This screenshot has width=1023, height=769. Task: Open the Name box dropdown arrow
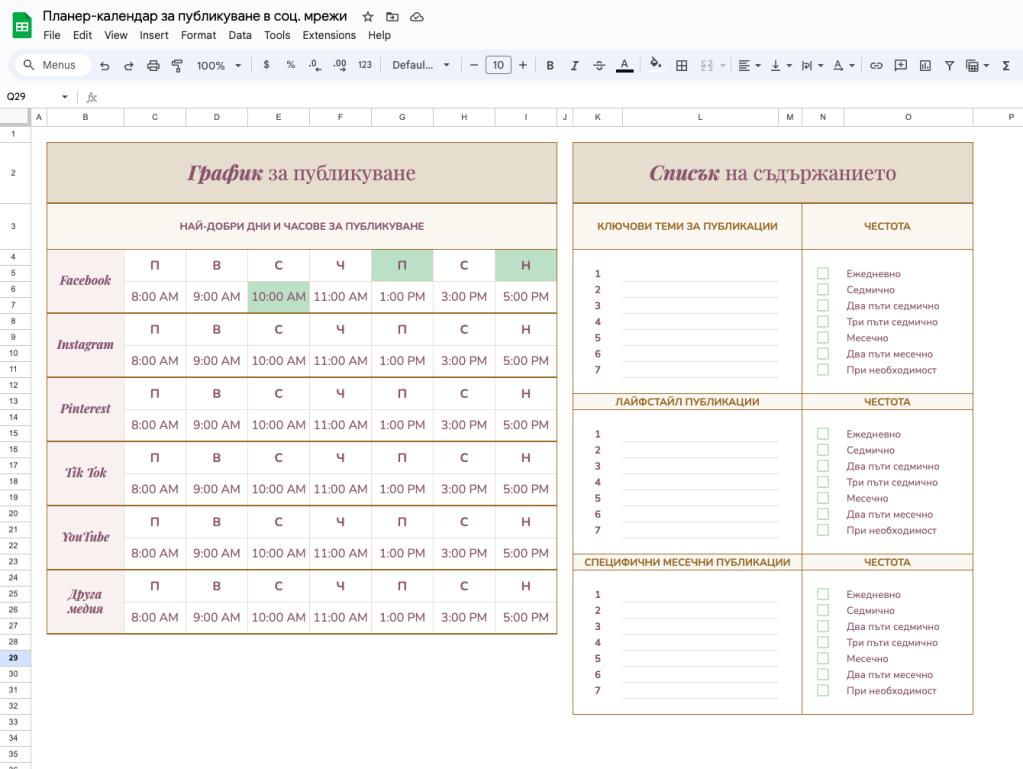point(65,97)
